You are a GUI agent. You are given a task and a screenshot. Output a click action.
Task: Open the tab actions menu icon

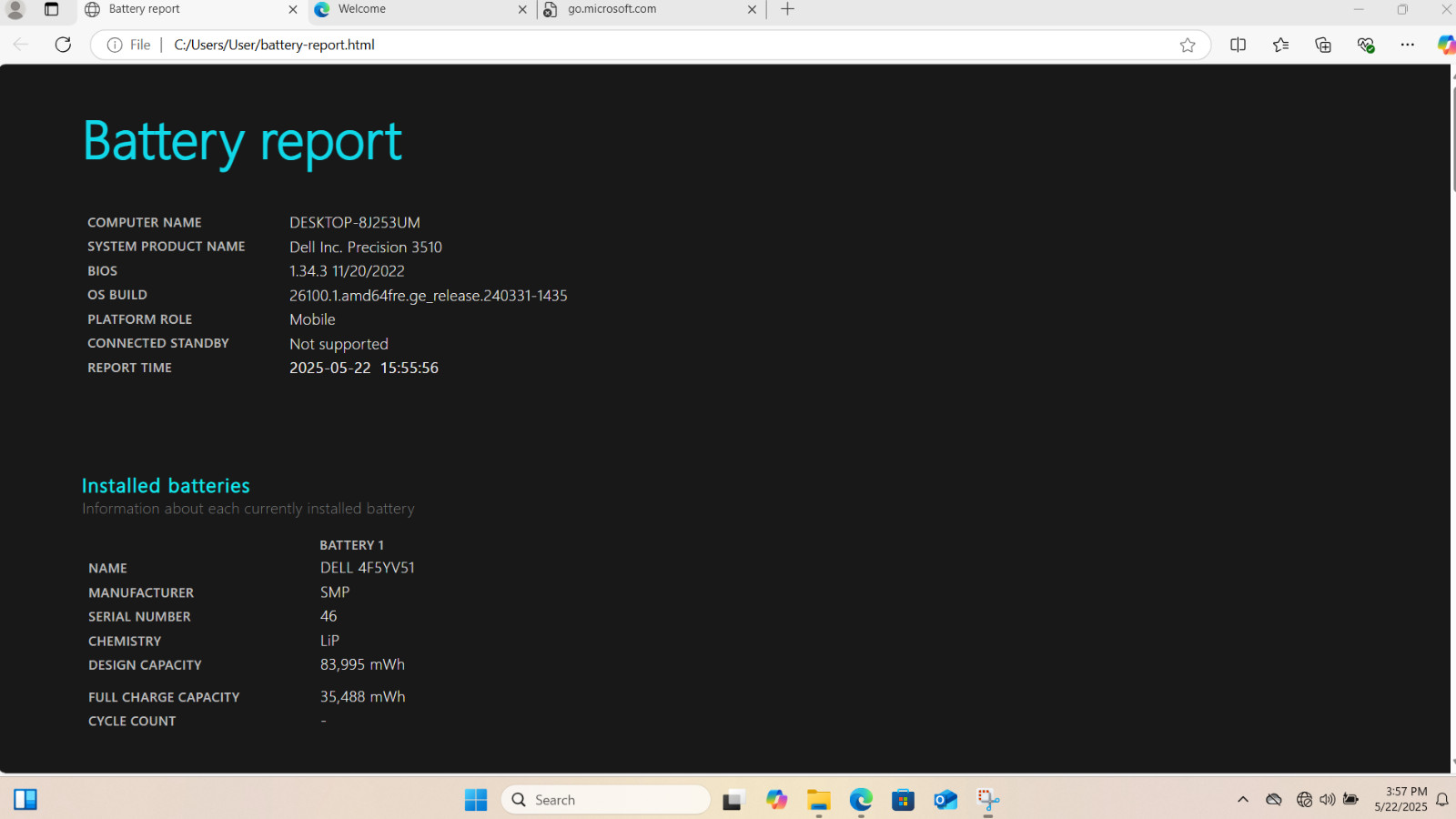(x=52, y=9)
